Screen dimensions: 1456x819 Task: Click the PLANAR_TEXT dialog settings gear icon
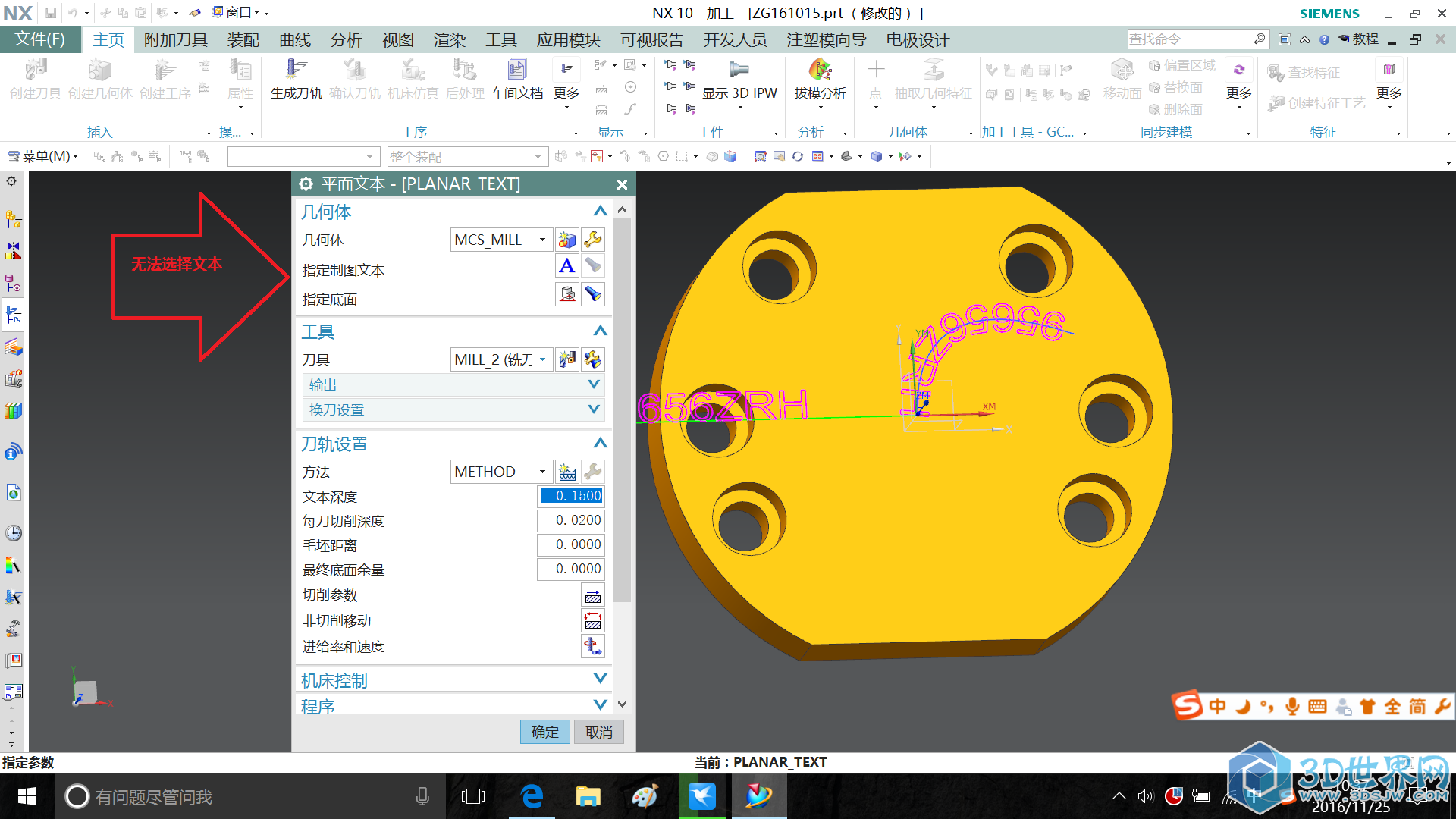[x=306, y=184]
